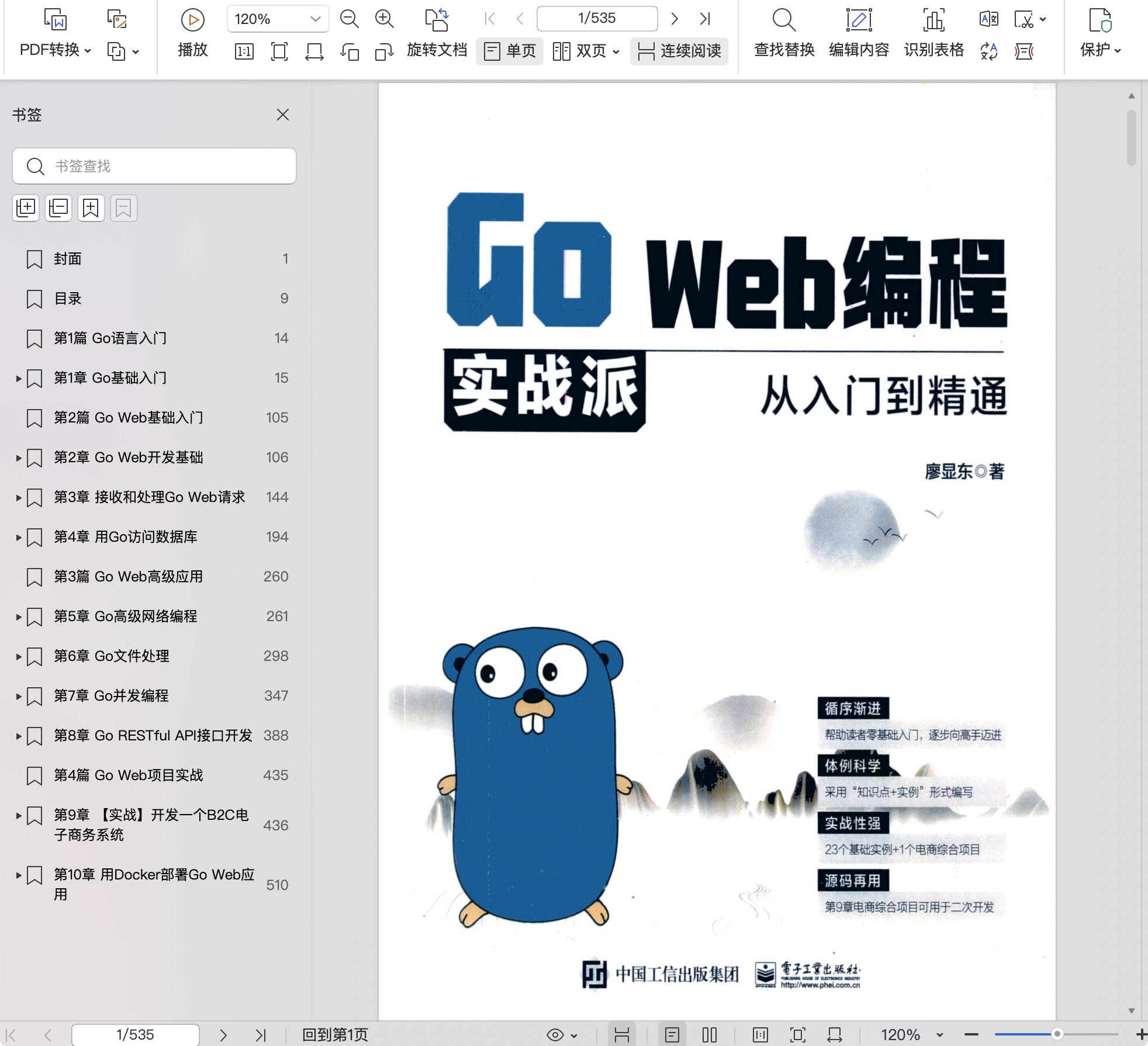Collapse all bookmarks icon
The width and height of the screenshot is (1148, 1046).
tap(58, 207)
